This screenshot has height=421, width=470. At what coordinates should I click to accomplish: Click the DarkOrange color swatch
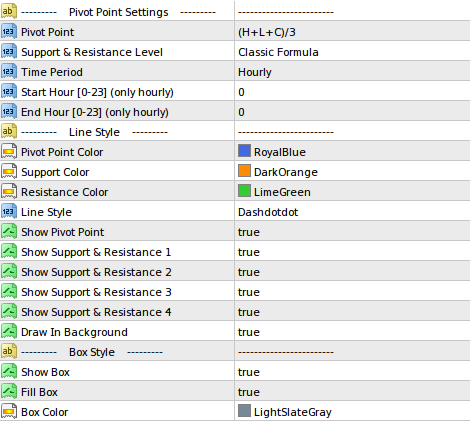coord(244,171)
